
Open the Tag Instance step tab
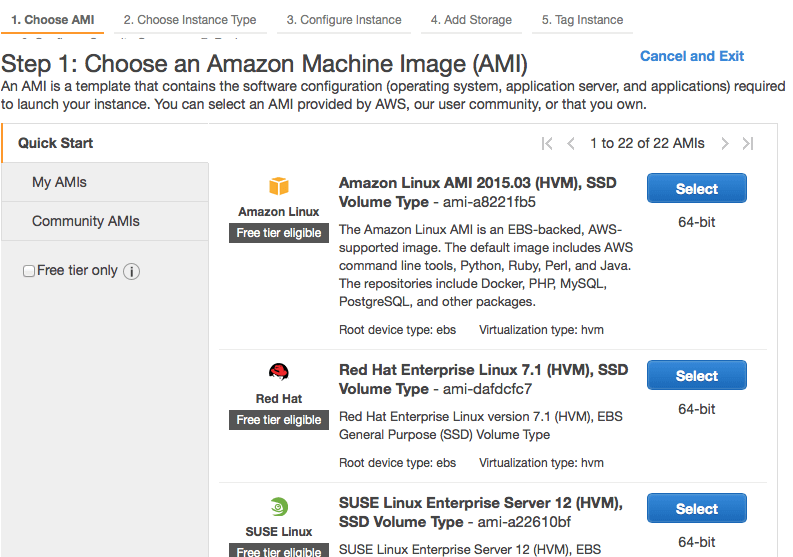(x=582, y=20)
